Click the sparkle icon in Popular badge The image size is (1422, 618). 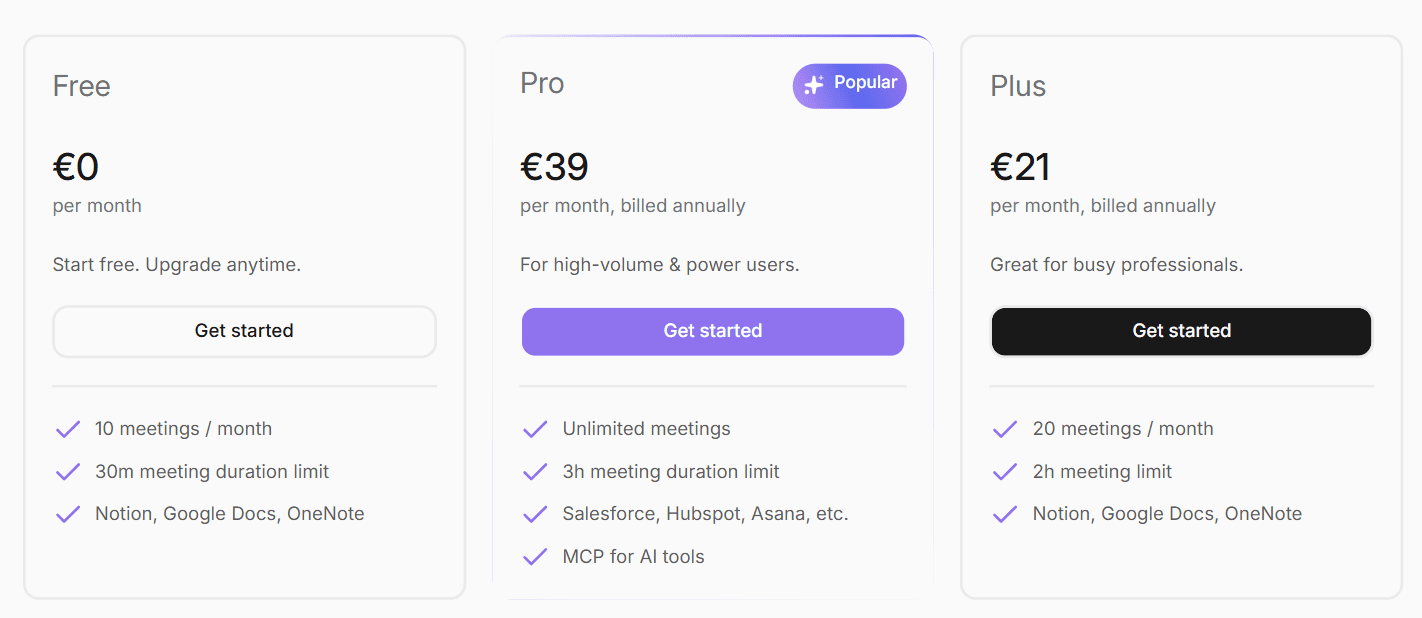[814, 86]
